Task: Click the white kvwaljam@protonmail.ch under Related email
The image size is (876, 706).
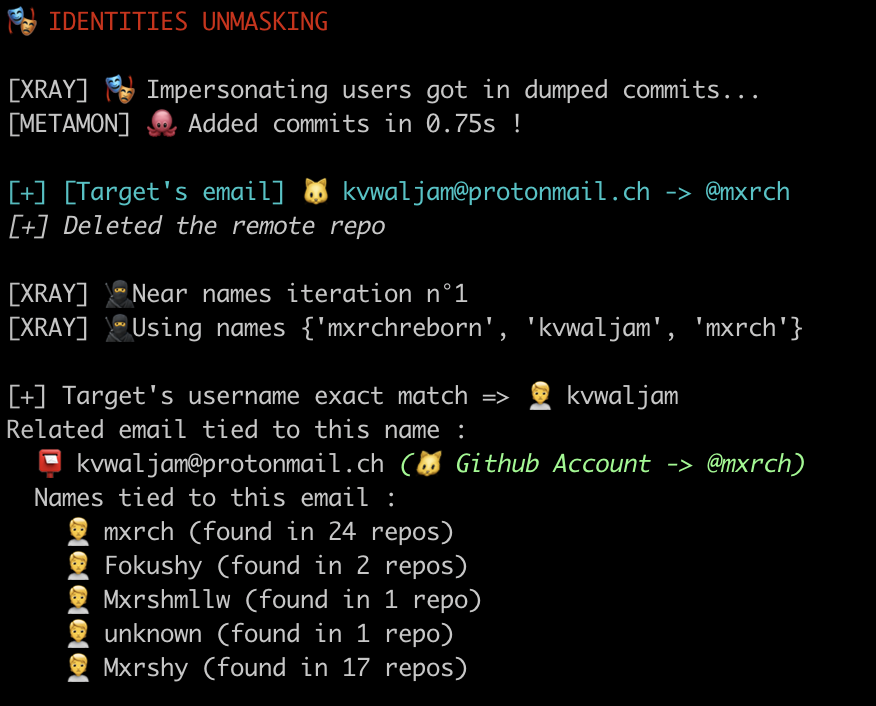Action: pos(230,464)
